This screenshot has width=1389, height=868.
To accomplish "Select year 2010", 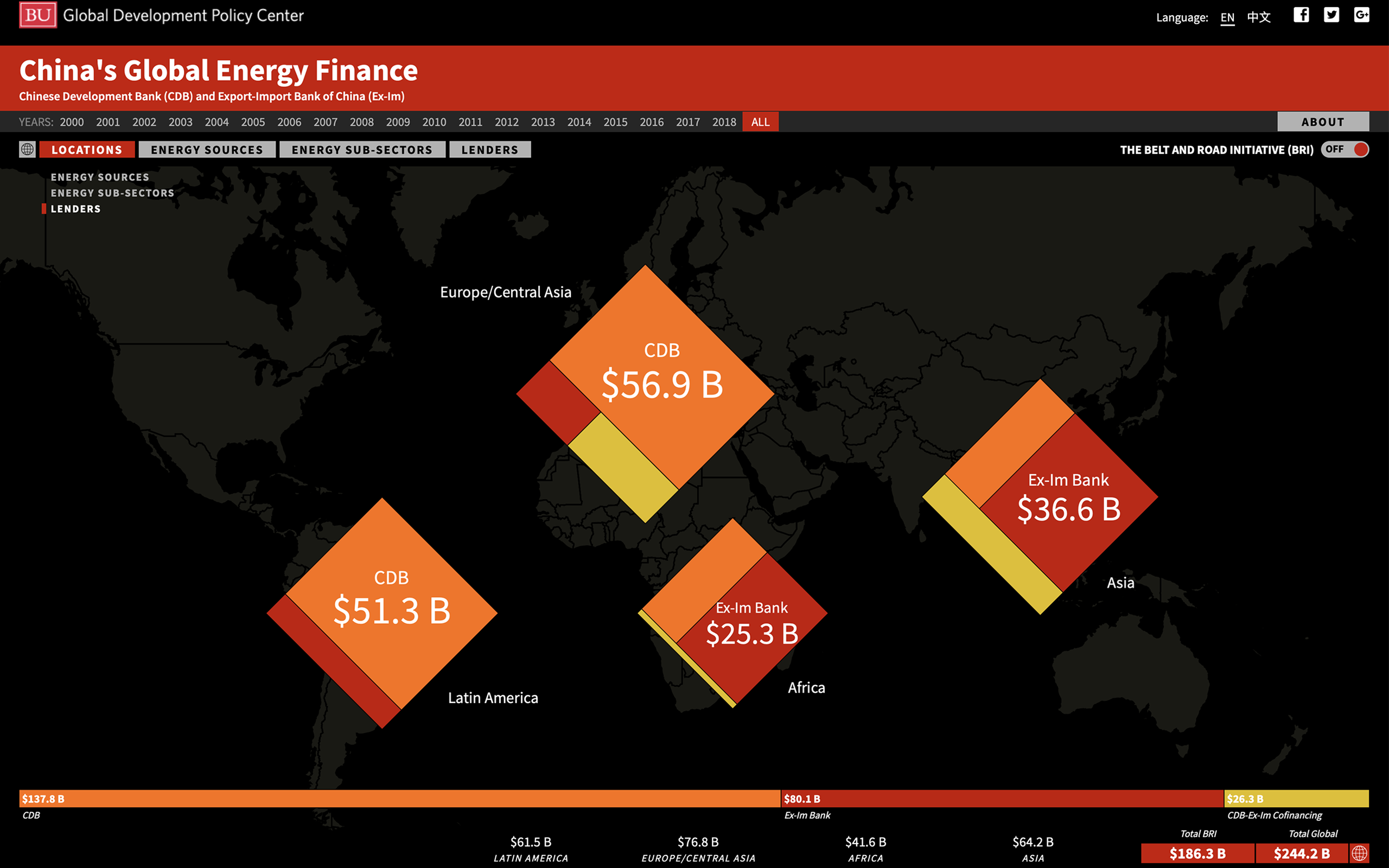I will pos(435,122).
